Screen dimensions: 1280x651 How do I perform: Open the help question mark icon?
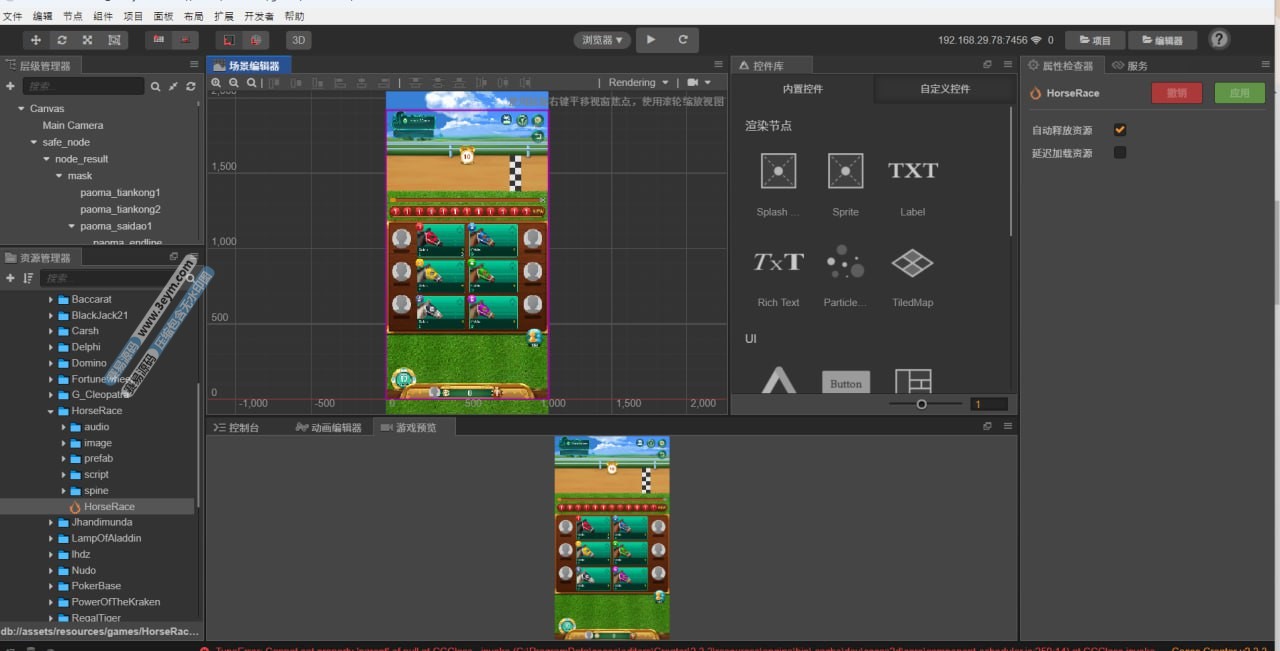click(x=1219, y=40)
